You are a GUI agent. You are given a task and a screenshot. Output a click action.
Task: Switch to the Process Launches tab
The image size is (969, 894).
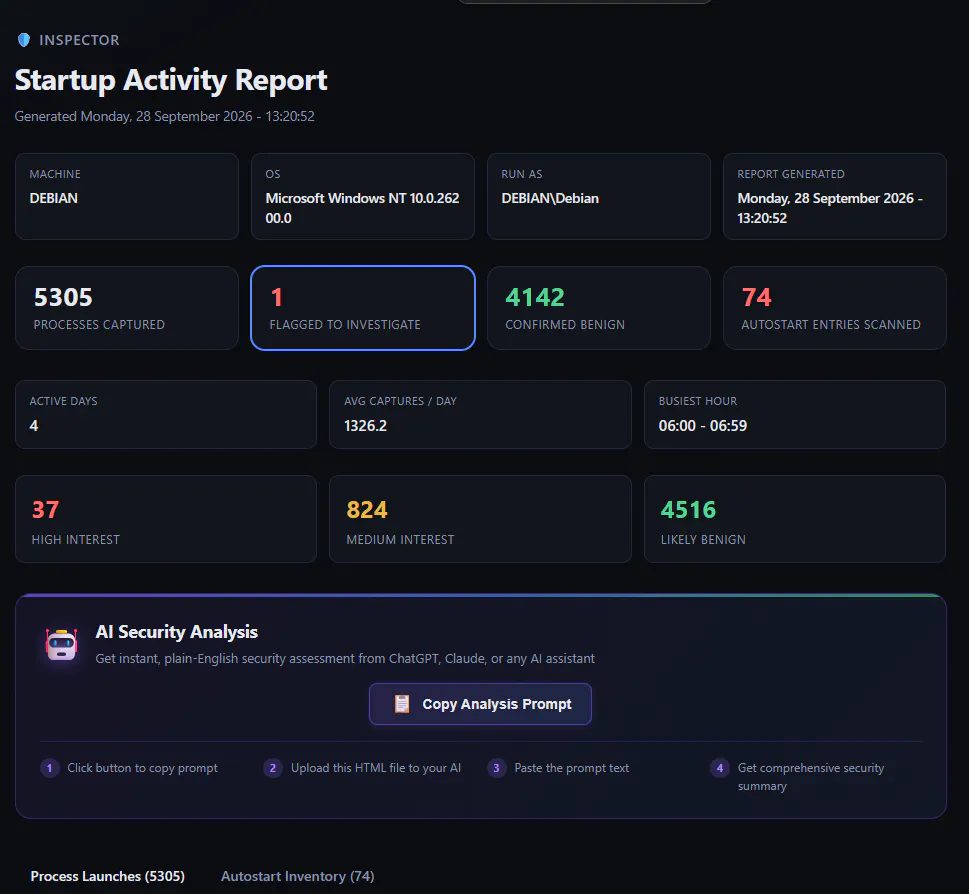pos(108,876)
